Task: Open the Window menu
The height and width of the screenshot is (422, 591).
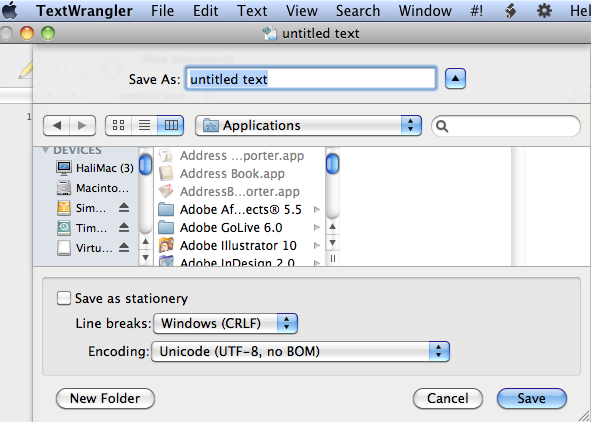Action: 425,11
